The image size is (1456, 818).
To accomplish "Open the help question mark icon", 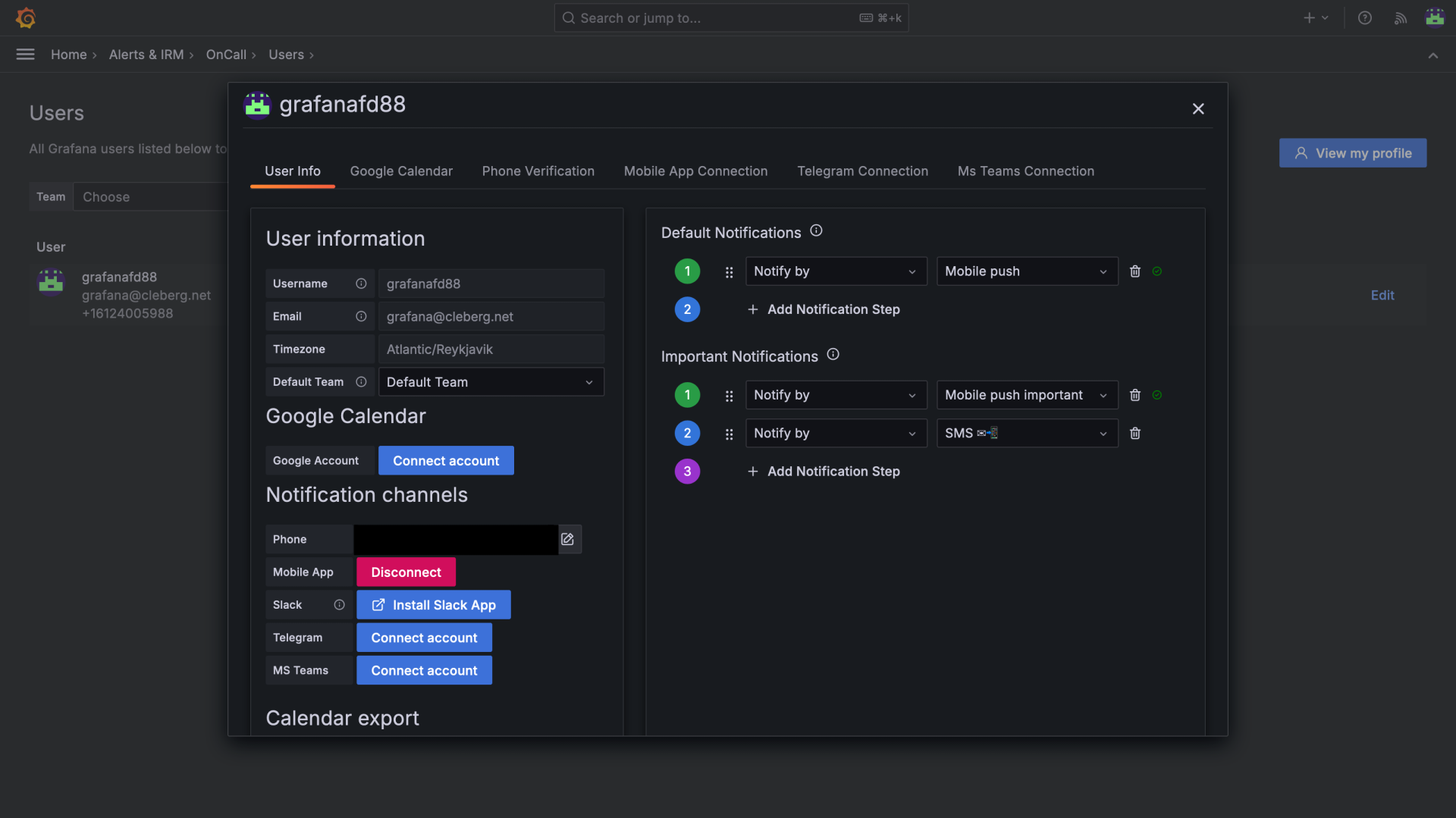I will [1364, 18].
